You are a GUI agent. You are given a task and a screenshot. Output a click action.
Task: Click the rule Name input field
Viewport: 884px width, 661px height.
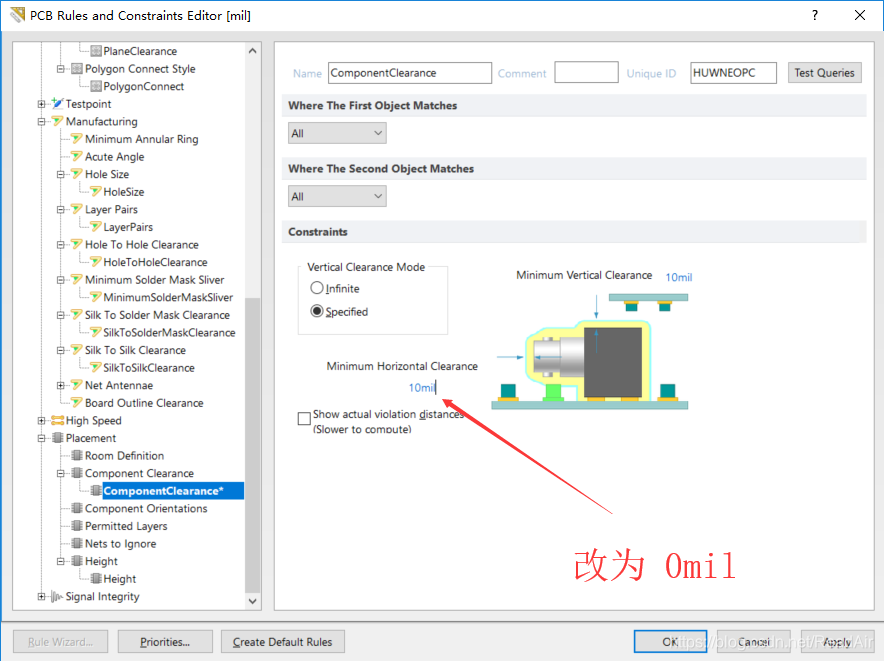410,73
